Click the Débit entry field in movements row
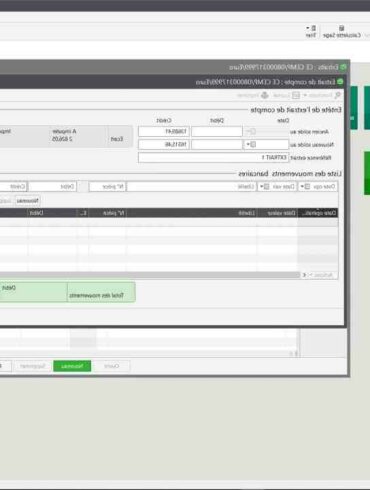The width and height of the screenshot is (370, 490). pyautogui.click(x=52, y=186)
